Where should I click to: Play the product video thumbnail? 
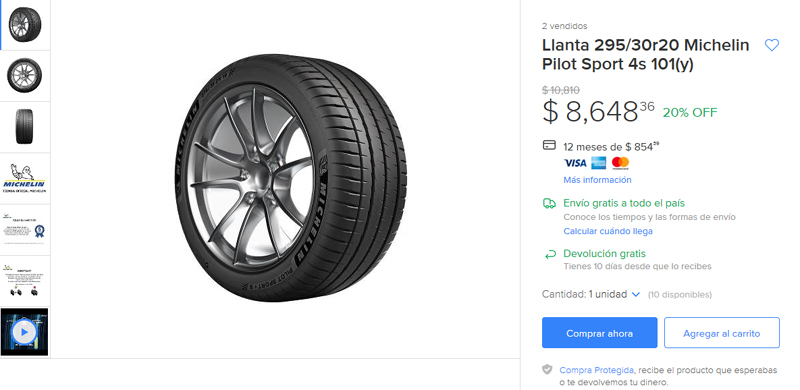pos(24,332)
